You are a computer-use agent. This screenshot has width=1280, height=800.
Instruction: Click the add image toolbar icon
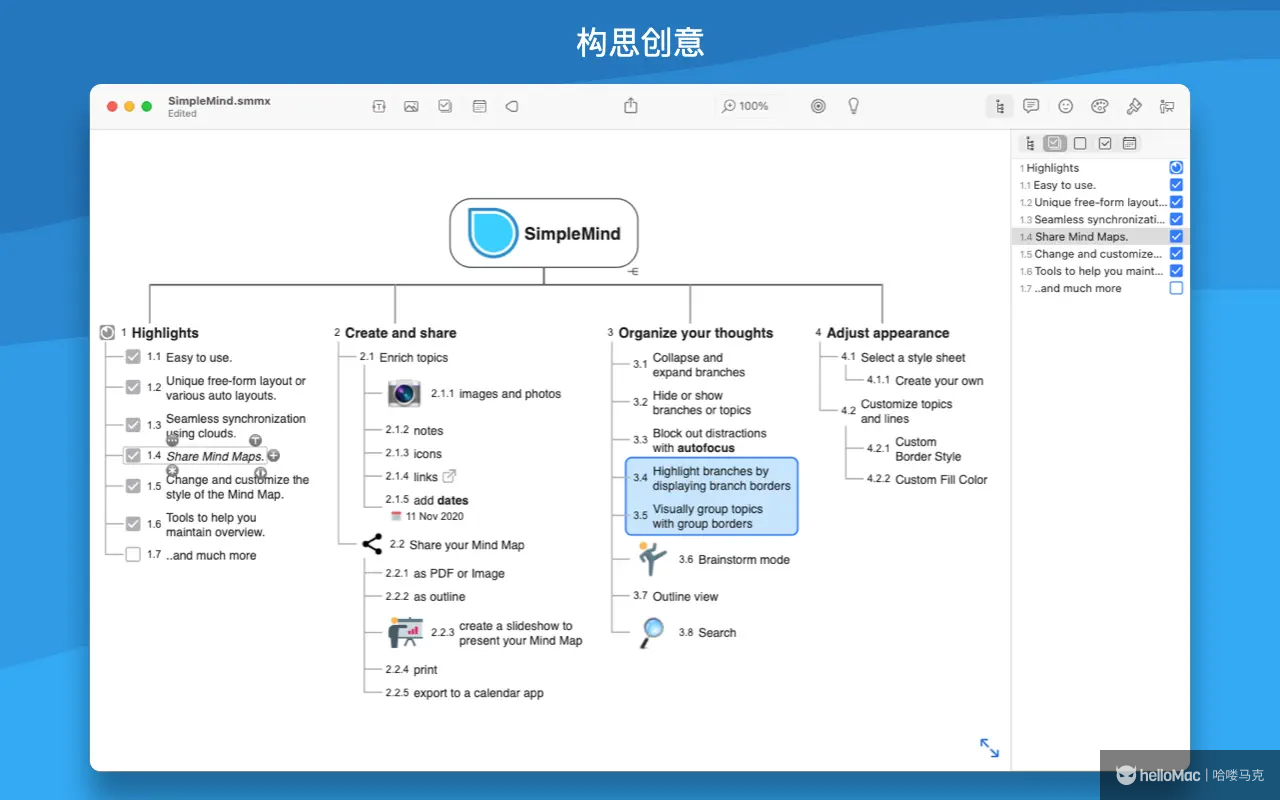point(411,106)
